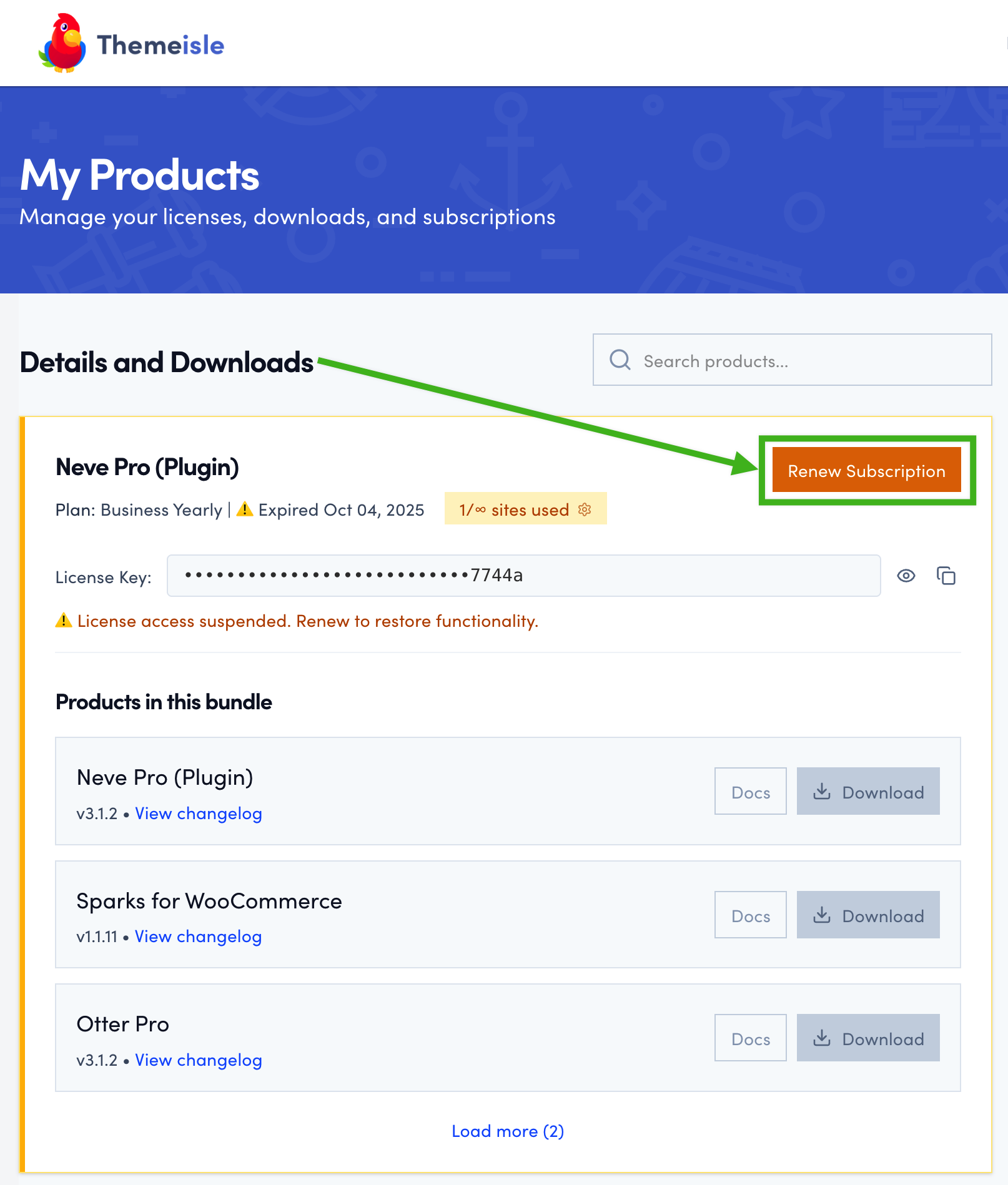The height and width of the screenshot is (1185, 1008).
Task: Click the v1.1.11 version label
Action: tap(97, 937)
